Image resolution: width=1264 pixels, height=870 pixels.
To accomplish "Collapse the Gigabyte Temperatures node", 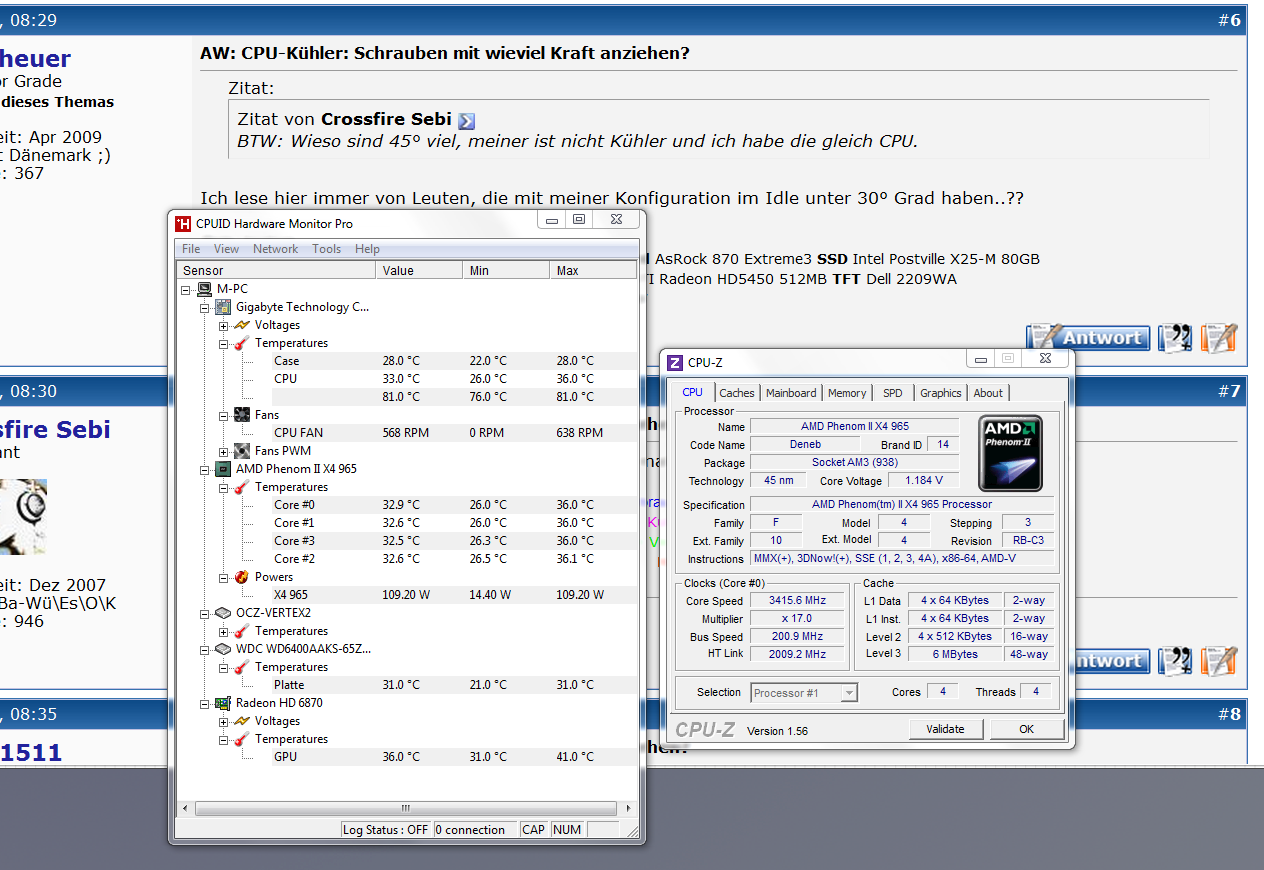I will 224,343.
